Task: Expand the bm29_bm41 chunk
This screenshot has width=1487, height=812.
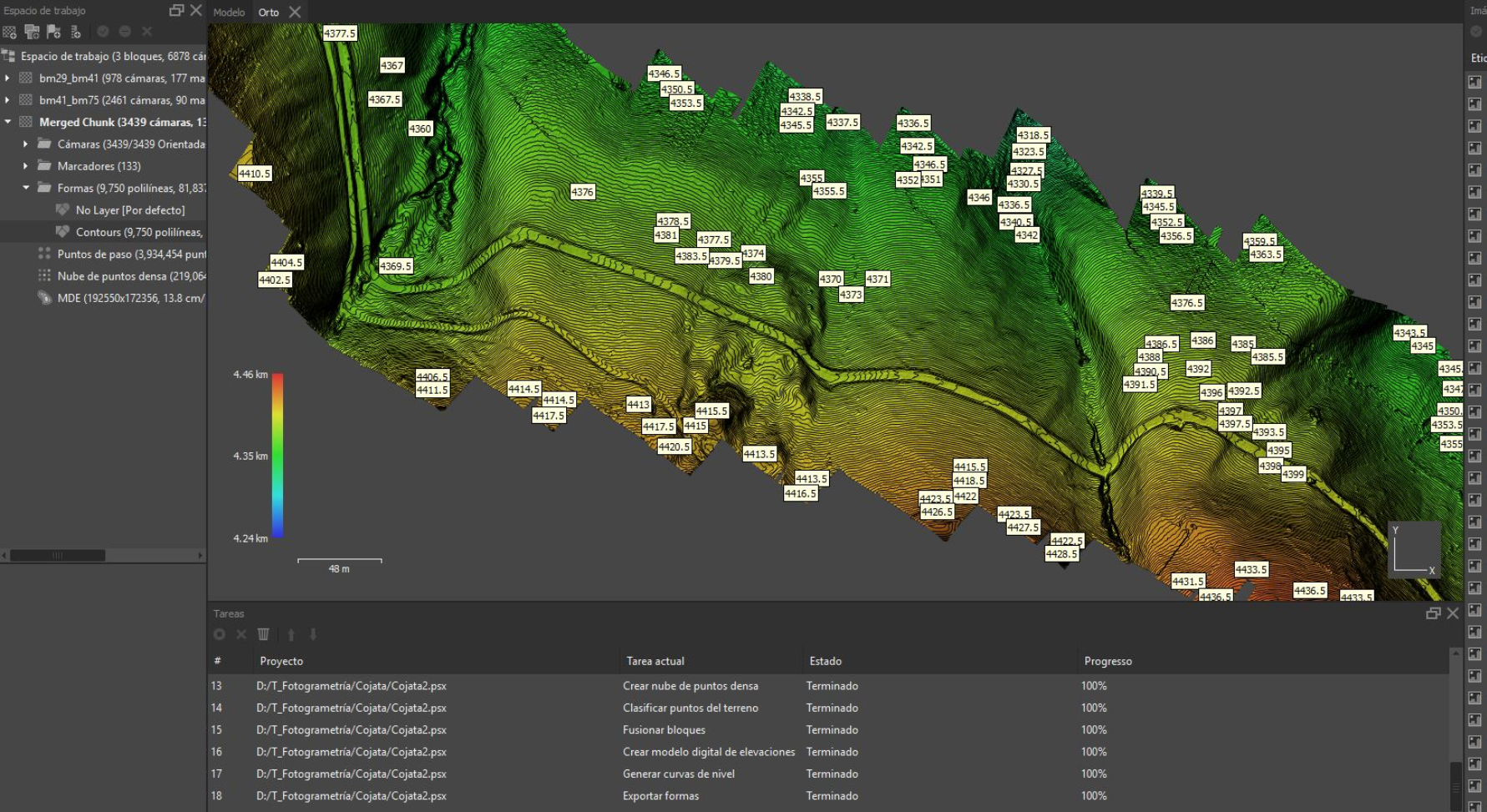Action: pos(8,78)
